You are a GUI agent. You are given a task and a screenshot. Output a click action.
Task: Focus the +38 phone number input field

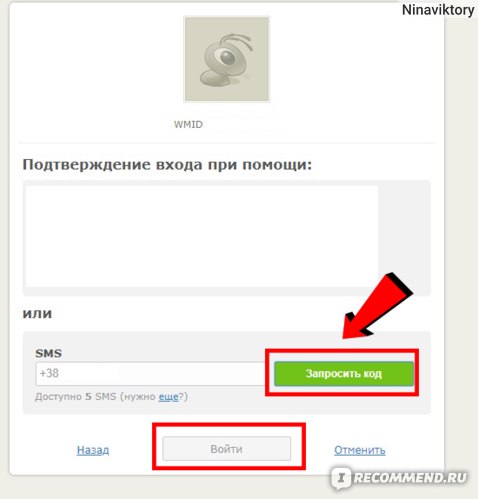point(153,373)
